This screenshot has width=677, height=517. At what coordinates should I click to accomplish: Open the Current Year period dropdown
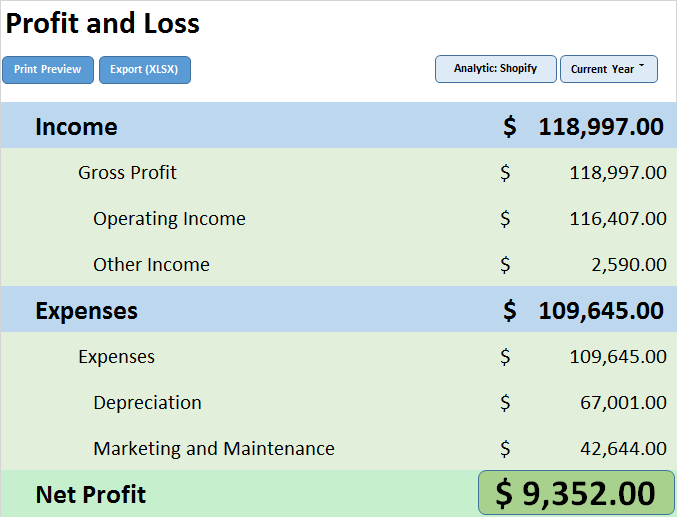point(609,69)
